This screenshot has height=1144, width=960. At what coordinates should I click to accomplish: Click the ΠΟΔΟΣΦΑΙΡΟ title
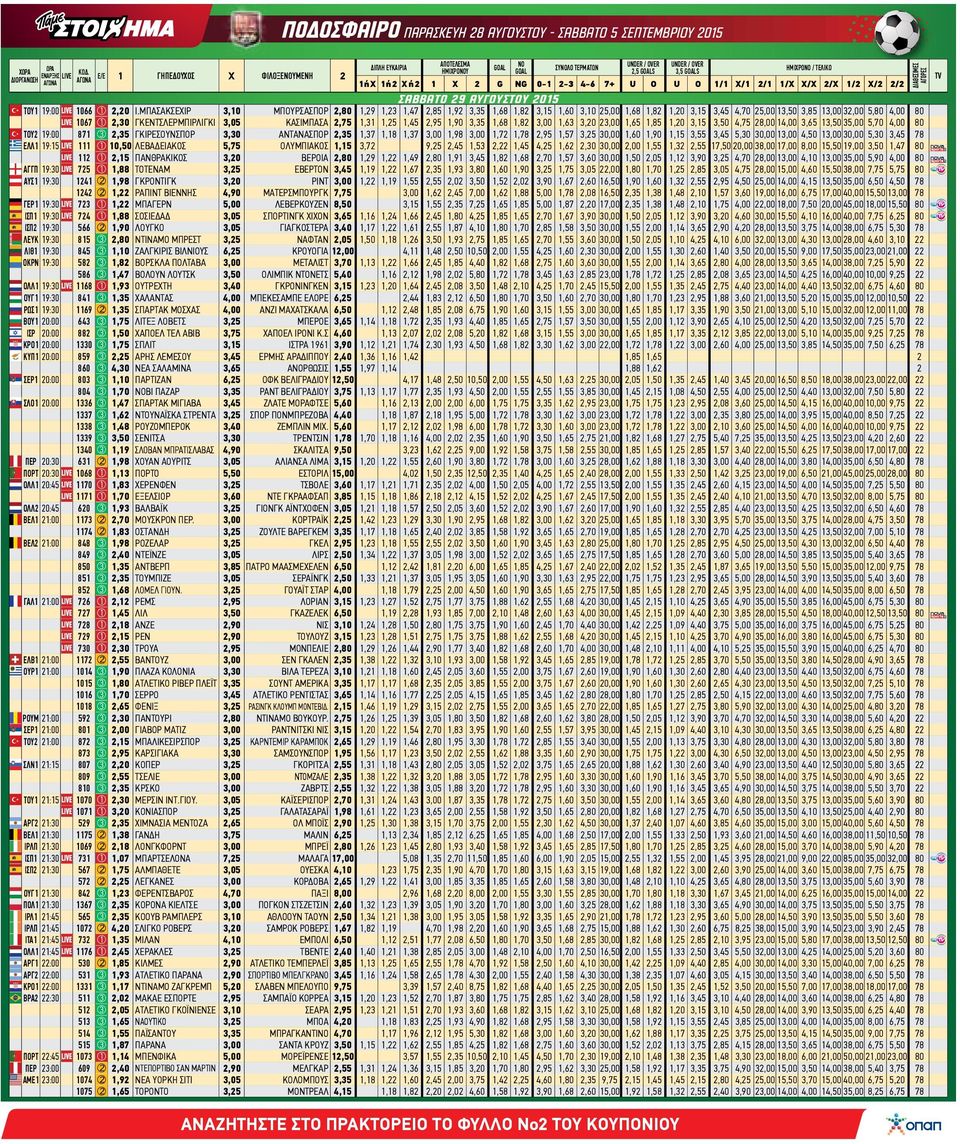point(341,29)
